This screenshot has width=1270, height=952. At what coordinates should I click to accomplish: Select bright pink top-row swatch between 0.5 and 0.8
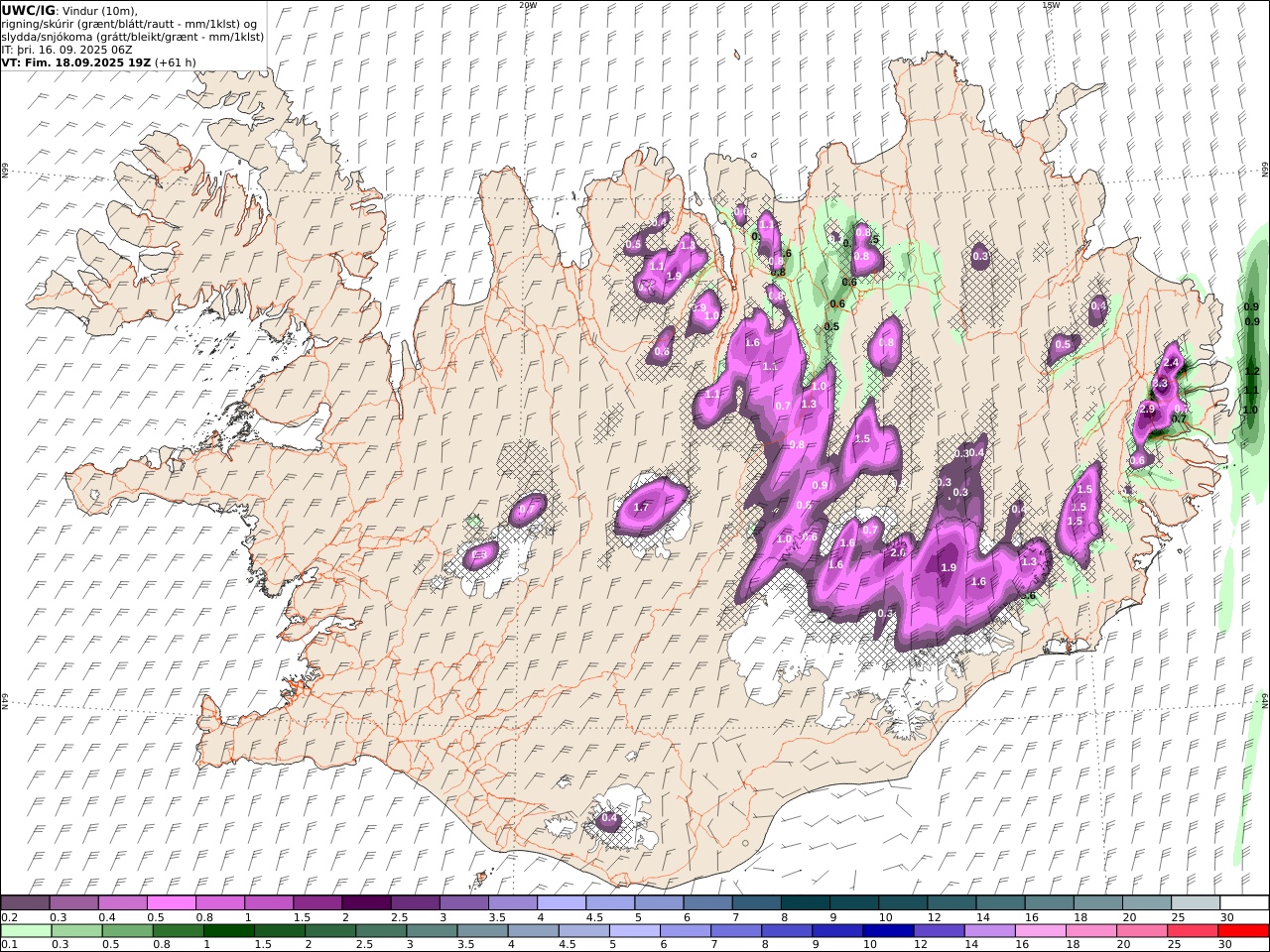point(171,902)
